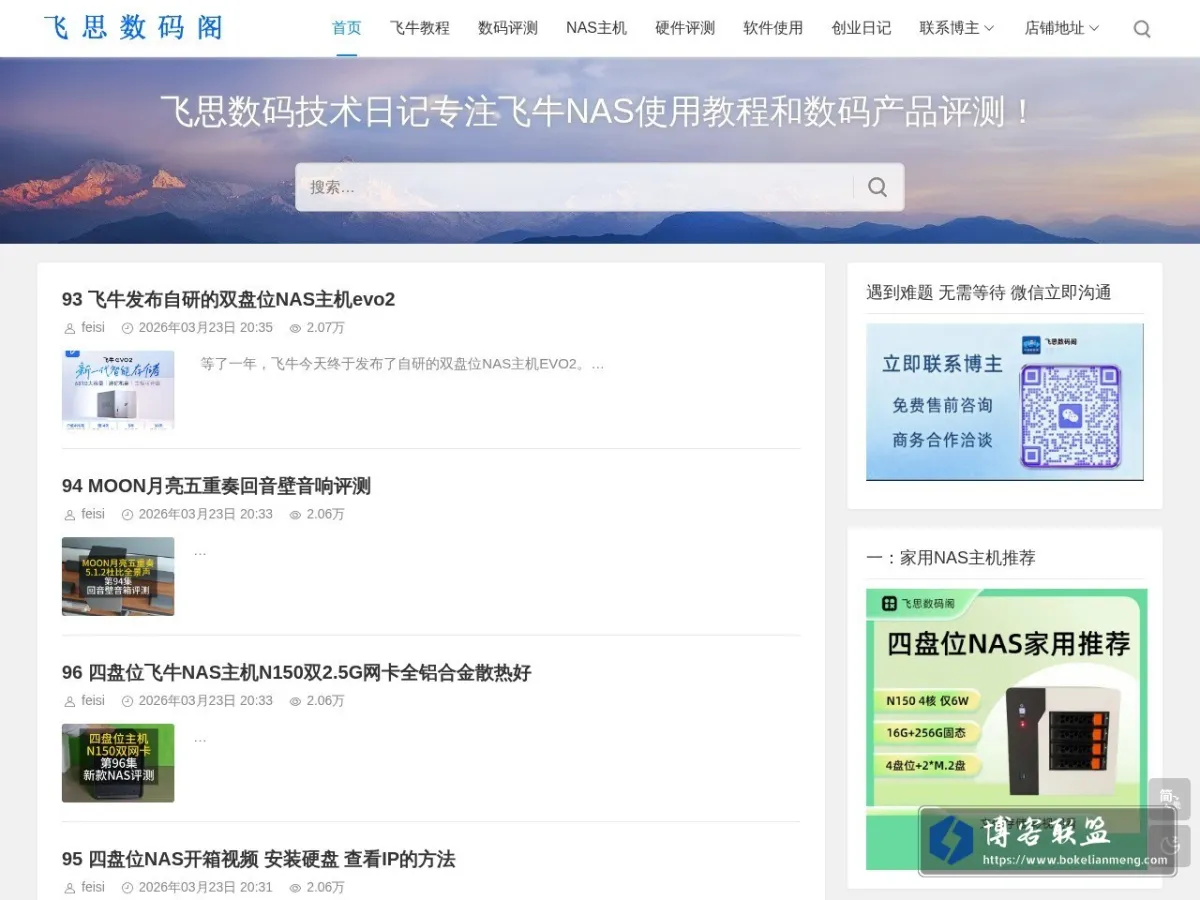
Task: Click author feisi under post 96
Action: click(x=93, y=701)
